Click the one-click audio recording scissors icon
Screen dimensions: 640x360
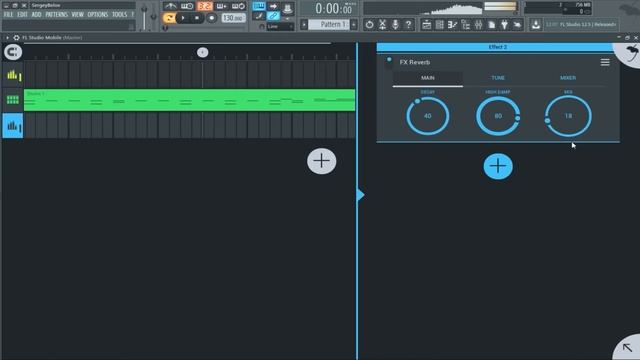click(382, 24)
